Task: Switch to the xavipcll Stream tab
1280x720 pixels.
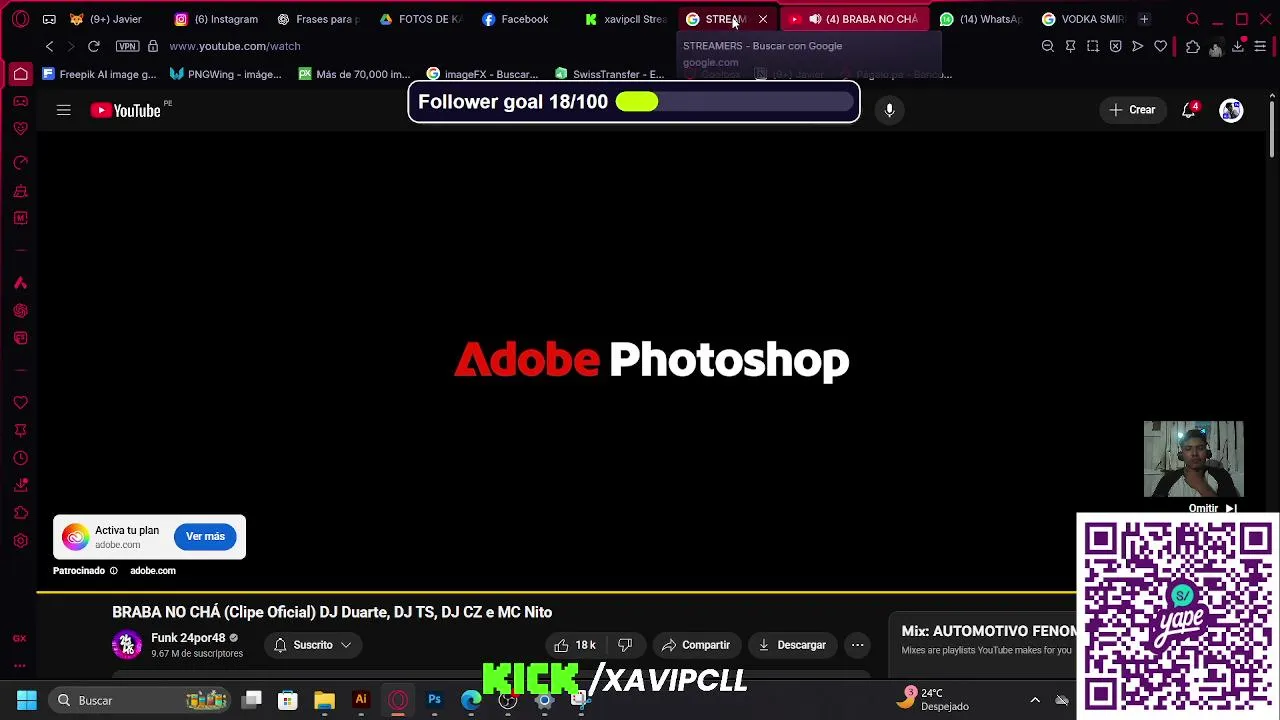Action: tap(625, 19)
